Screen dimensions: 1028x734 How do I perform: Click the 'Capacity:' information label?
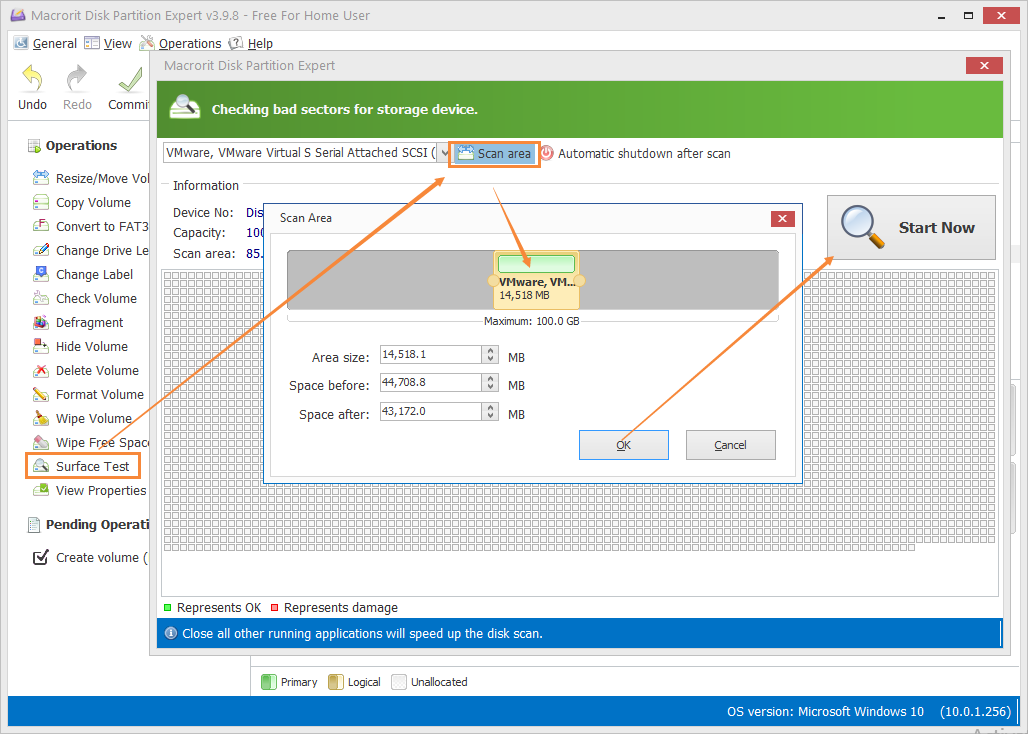[x=199, y=233]
